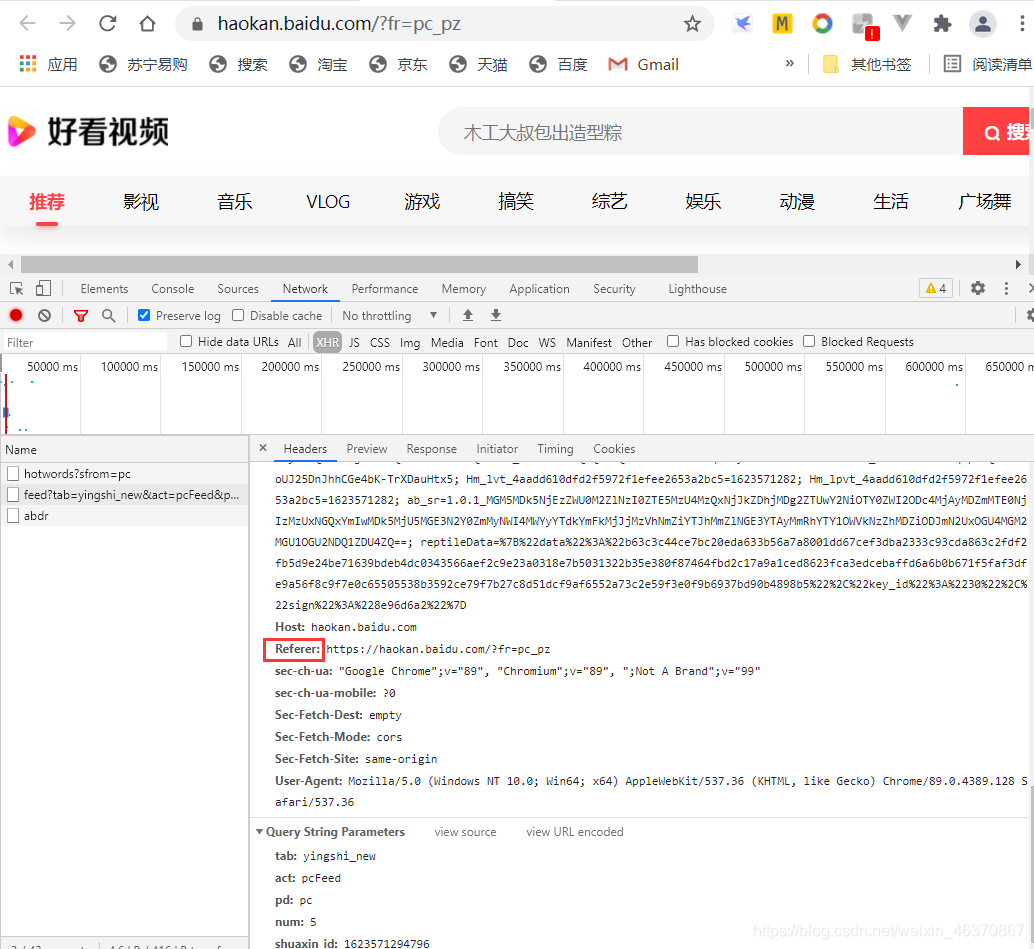Bookmark this page with the star icon

point(692,24)
